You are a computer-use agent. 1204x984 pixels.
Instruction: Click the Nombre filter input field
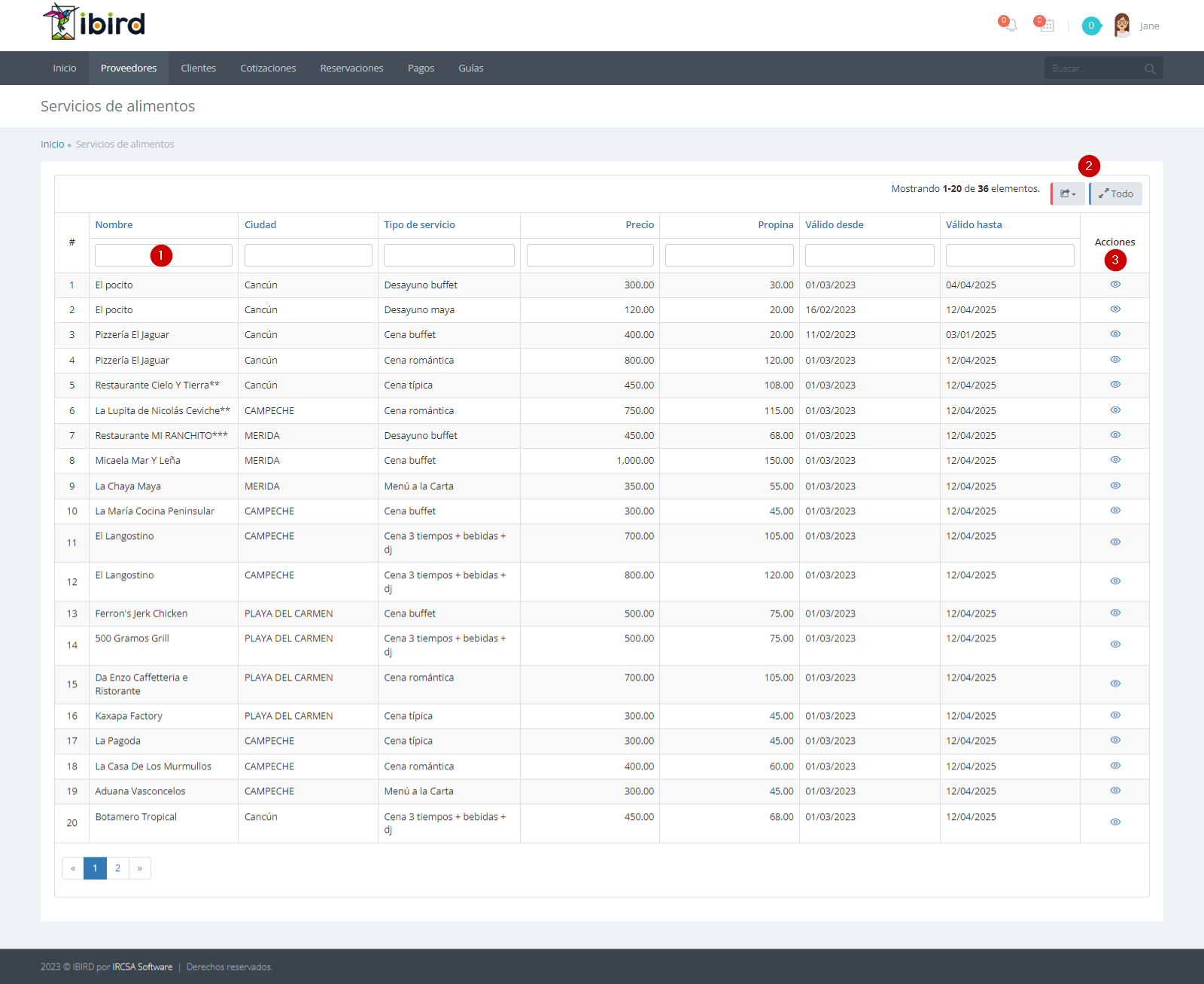163,255
